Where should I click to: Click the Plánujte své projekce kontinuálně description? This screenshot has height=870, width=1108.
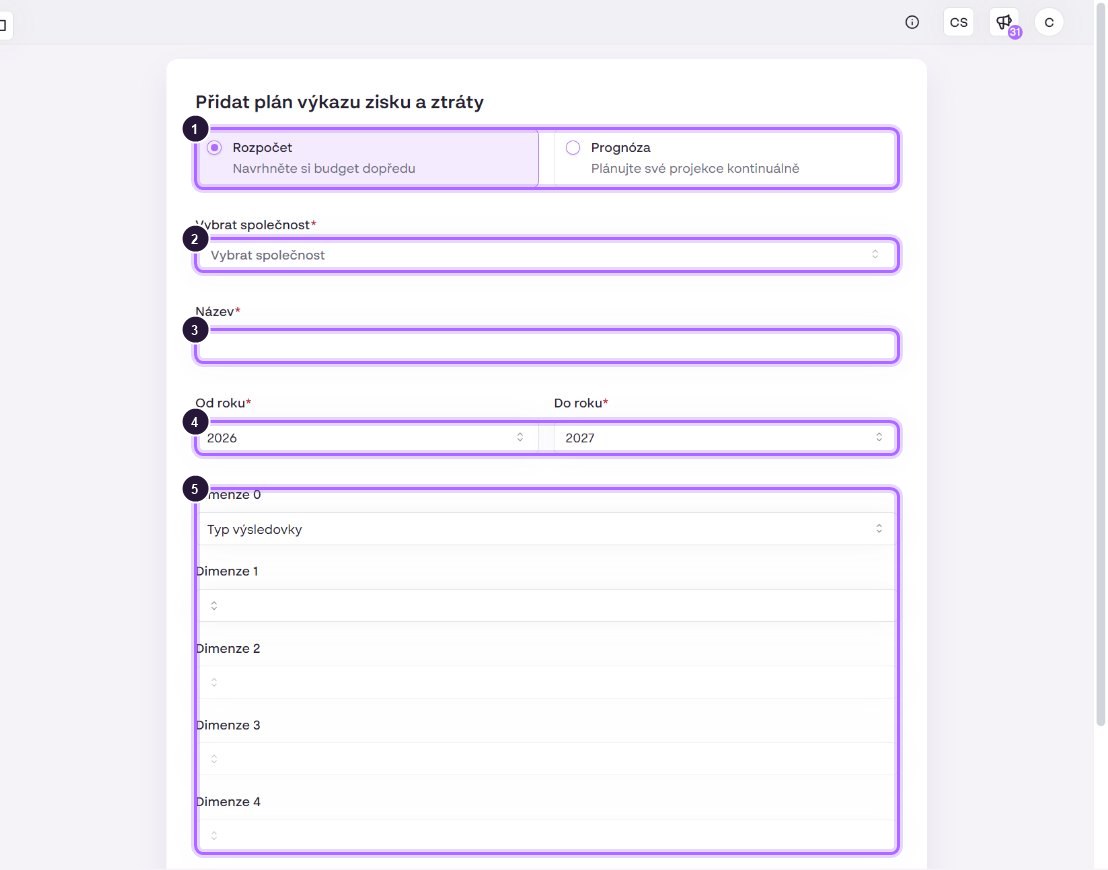pyautogui.click(x=695, y=169)
